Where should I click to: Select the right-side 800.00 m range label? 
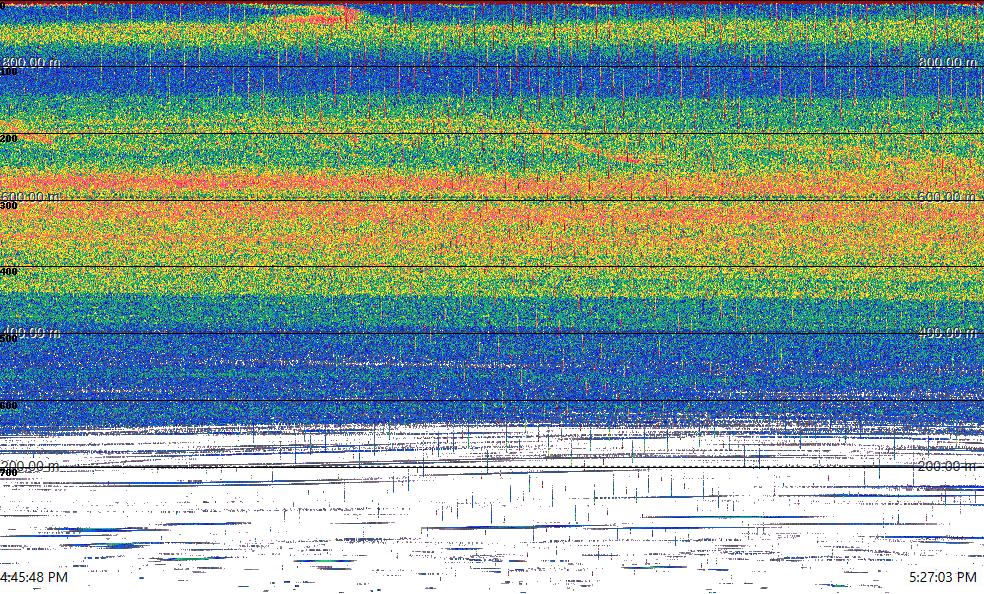point(948,61)
